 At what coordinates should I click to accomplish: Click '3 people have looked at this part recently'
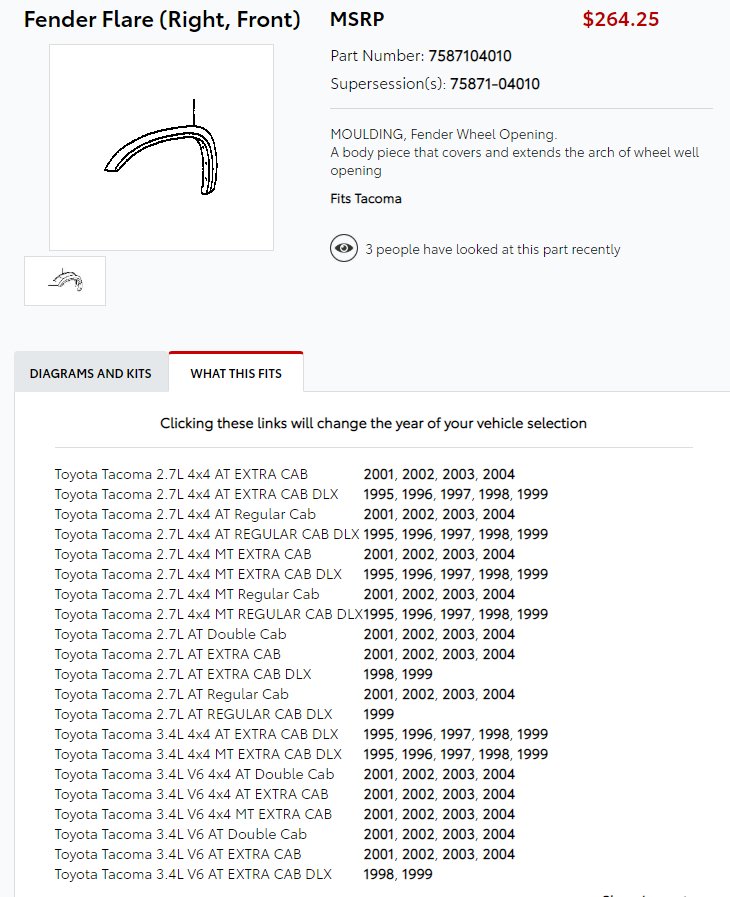tap(493, 249)
